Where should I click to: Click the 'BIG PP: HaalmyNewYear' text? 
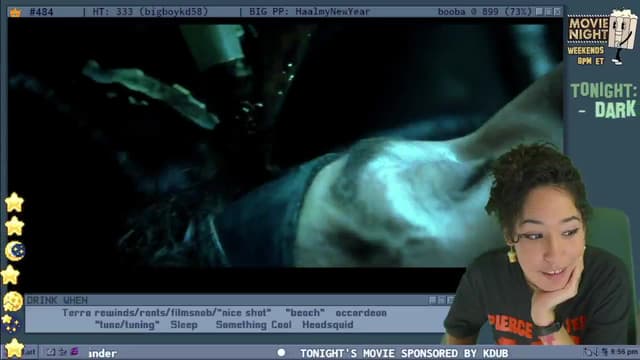pos(310,12)
